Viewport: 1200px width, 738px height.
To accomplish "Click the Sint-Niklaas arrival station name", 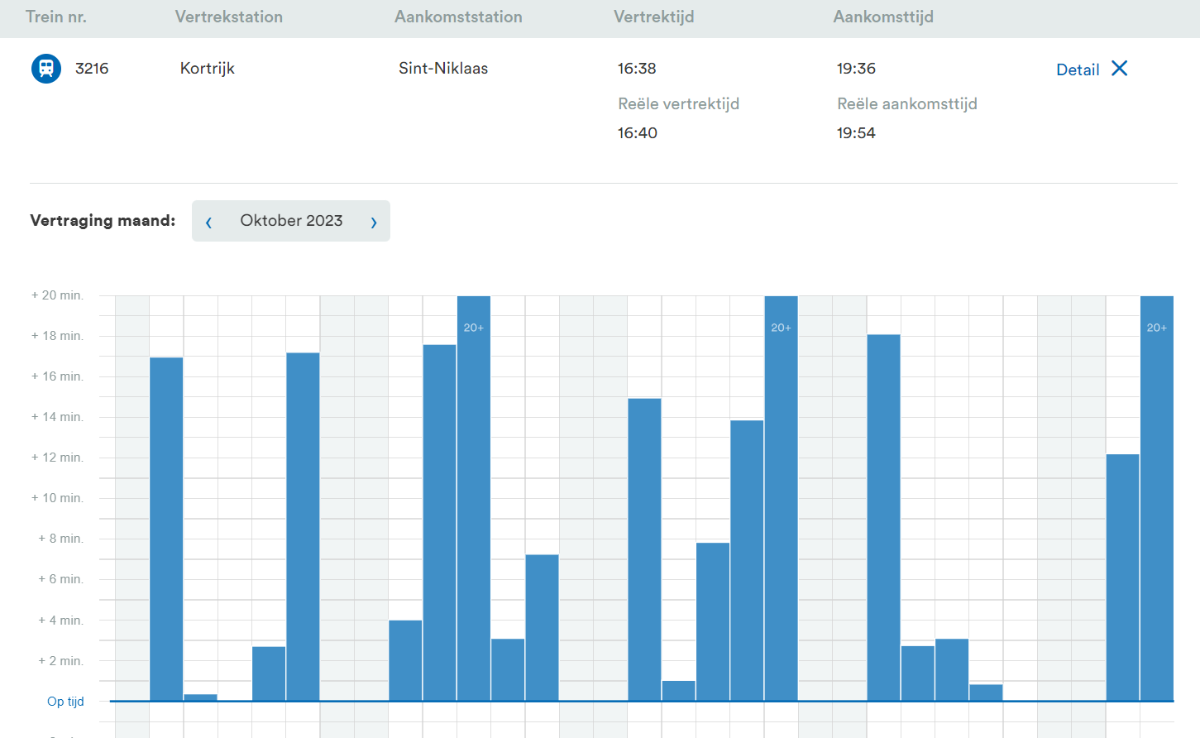I will pyautogui.click(x=443, y=69).
